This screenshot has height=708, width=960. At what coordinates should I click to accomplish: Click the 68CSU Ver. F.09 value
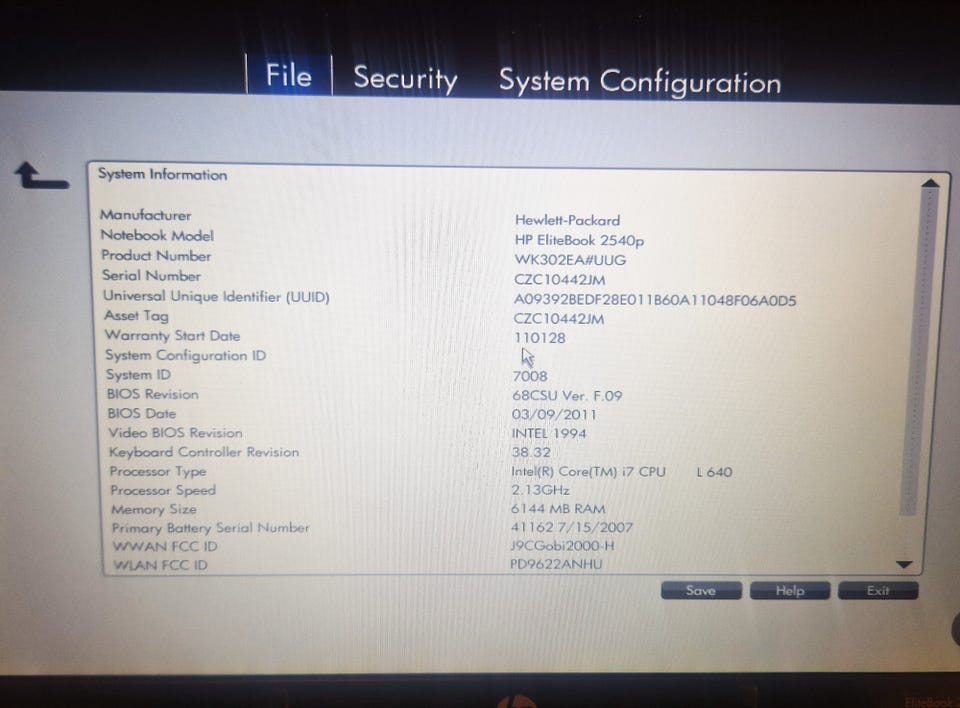(x=567, y=396)
